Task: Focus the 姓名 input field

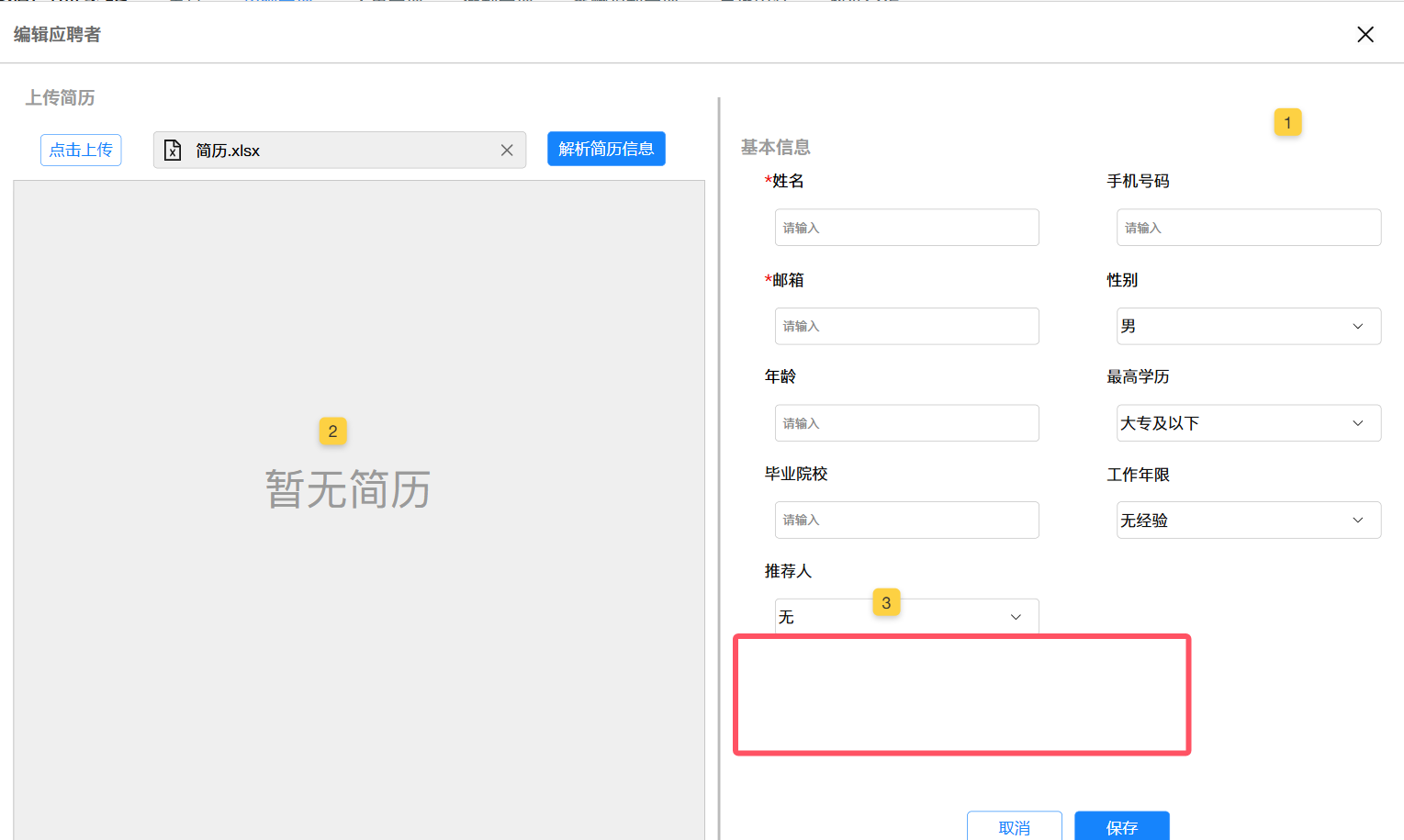Action: (x=906, y=228)
